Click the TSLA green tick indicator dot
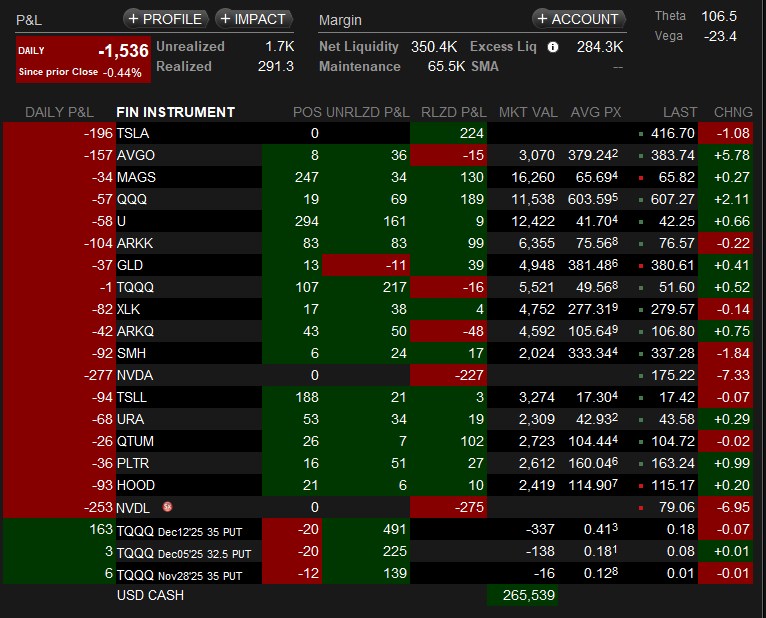 [641, 134]
